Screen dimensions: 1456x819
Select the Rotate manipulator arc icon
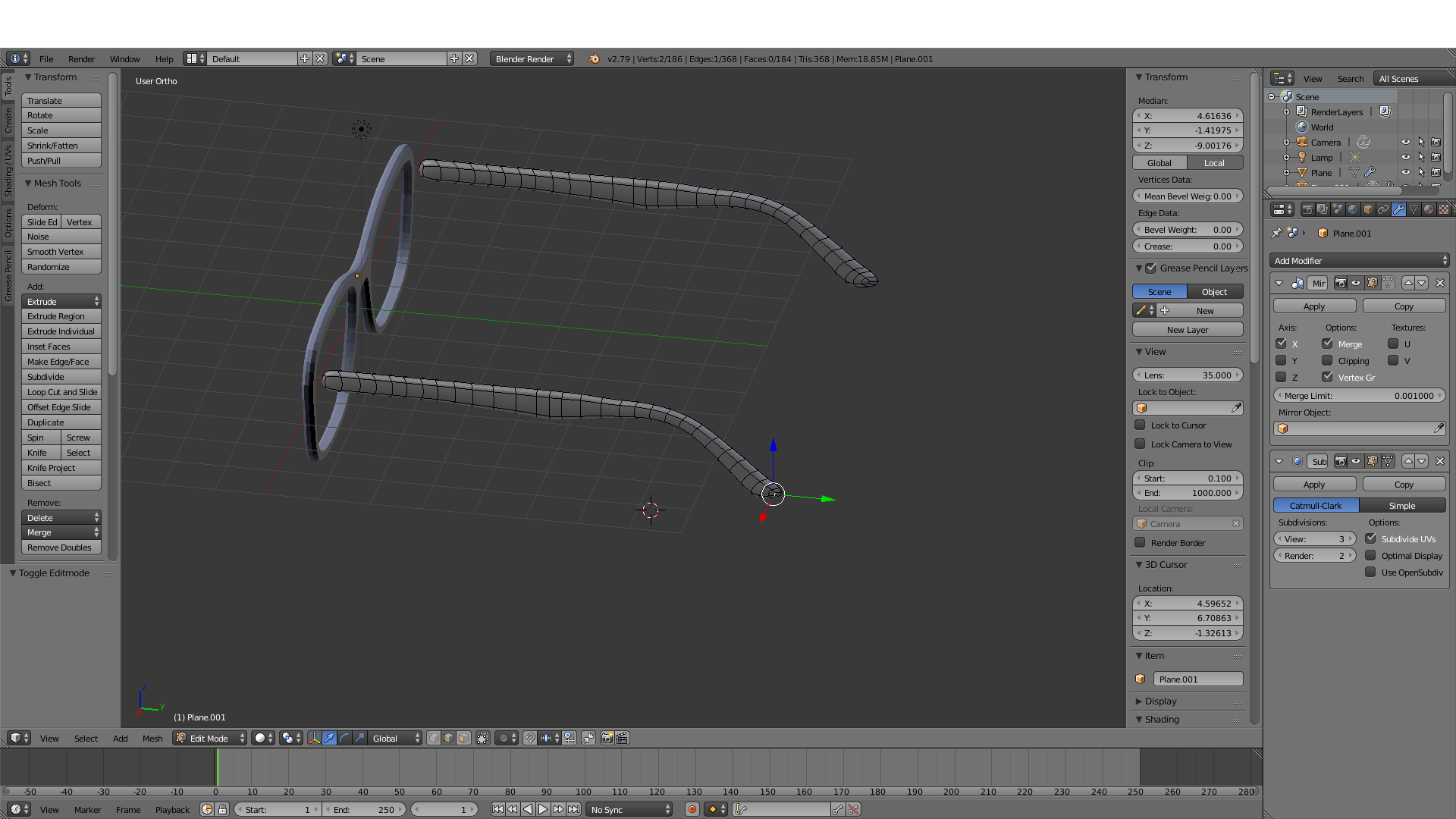click(x=344, y=738)
